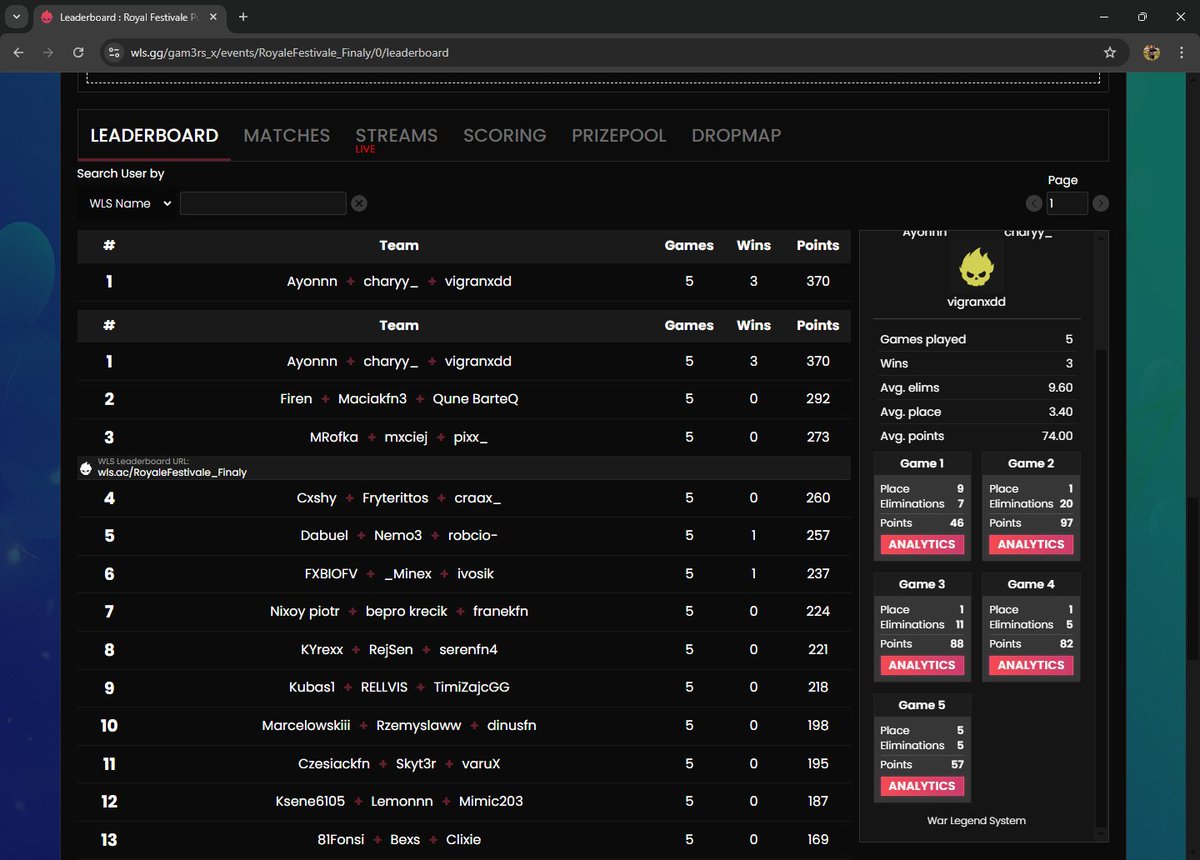The height and width of the screenshot is (860, 1200).
Task: Open the tab search chevron
Action: point(17,17)
